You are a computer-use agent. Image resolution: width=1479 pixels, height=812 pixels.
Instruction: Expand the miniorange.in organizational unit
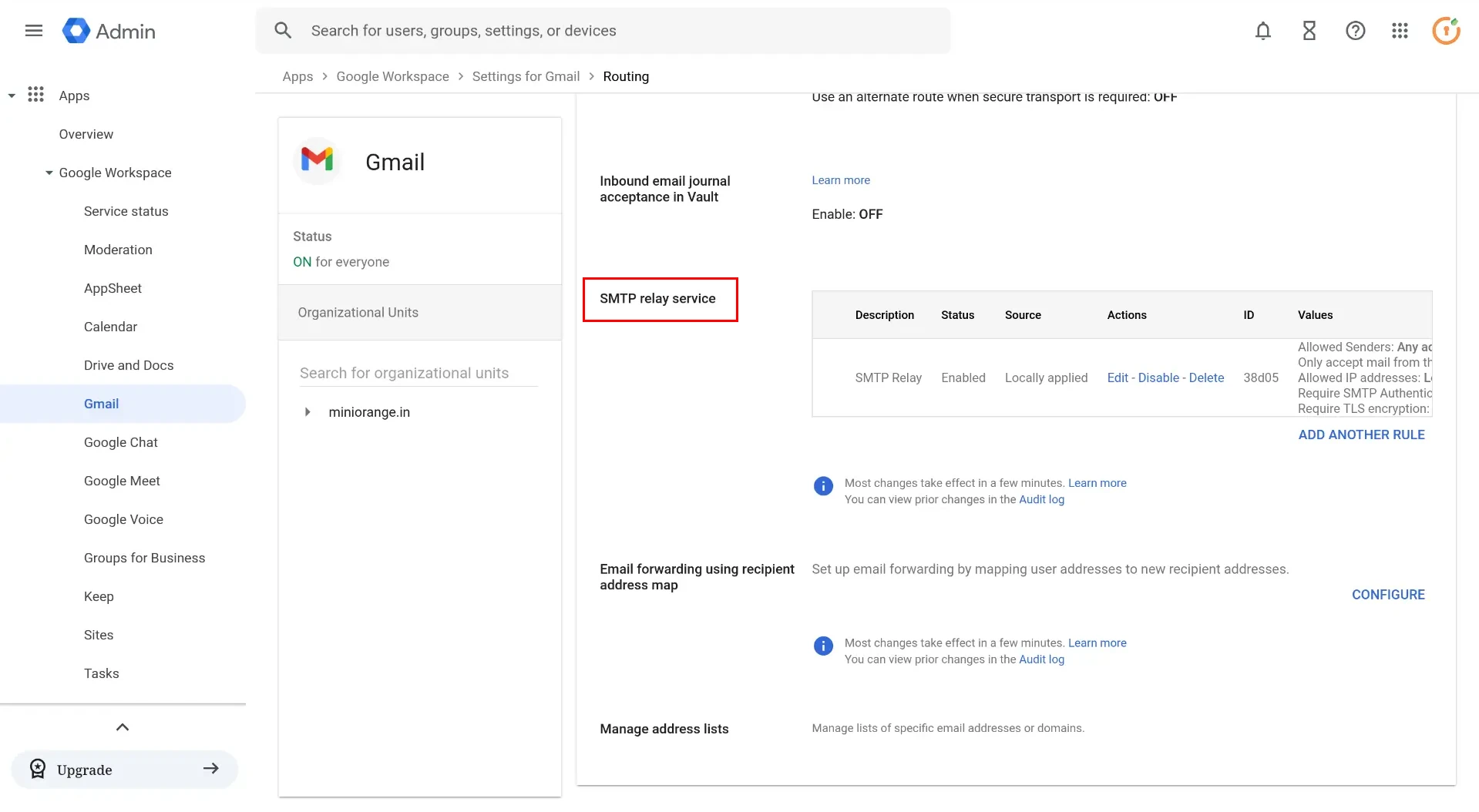pyautogui.click(x=308, y=412)
